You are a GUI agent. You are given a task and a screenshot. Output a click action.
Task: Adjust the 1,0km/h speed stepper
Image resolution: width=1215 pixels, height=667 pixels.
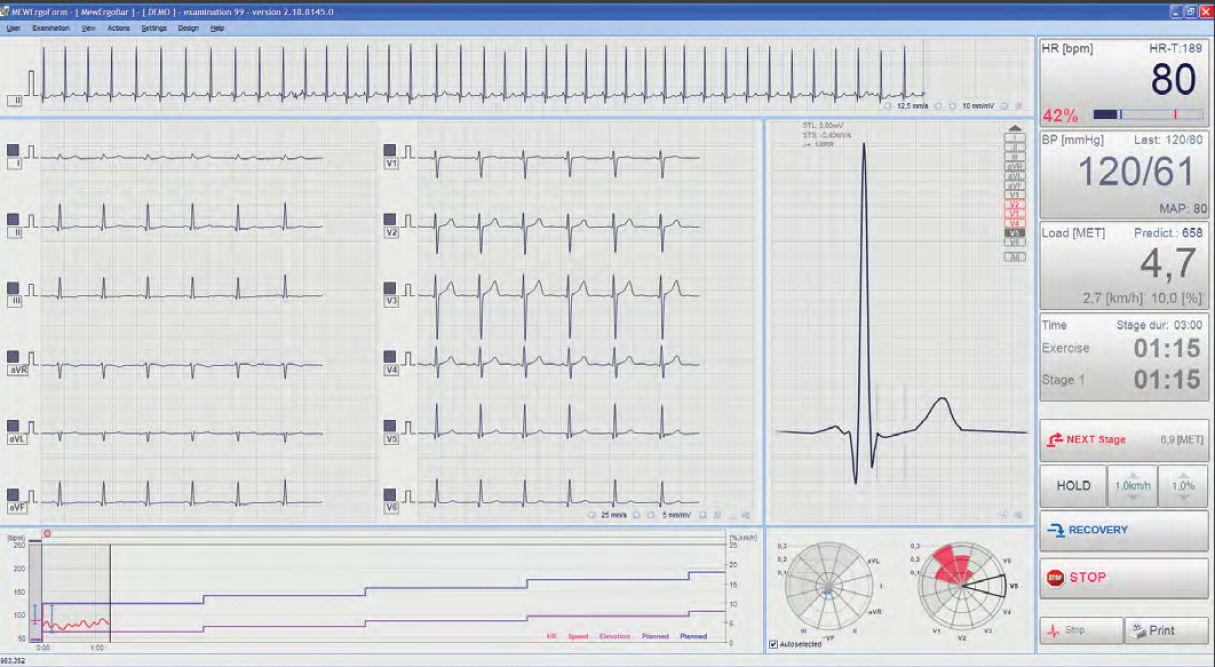click(1131, 485)
